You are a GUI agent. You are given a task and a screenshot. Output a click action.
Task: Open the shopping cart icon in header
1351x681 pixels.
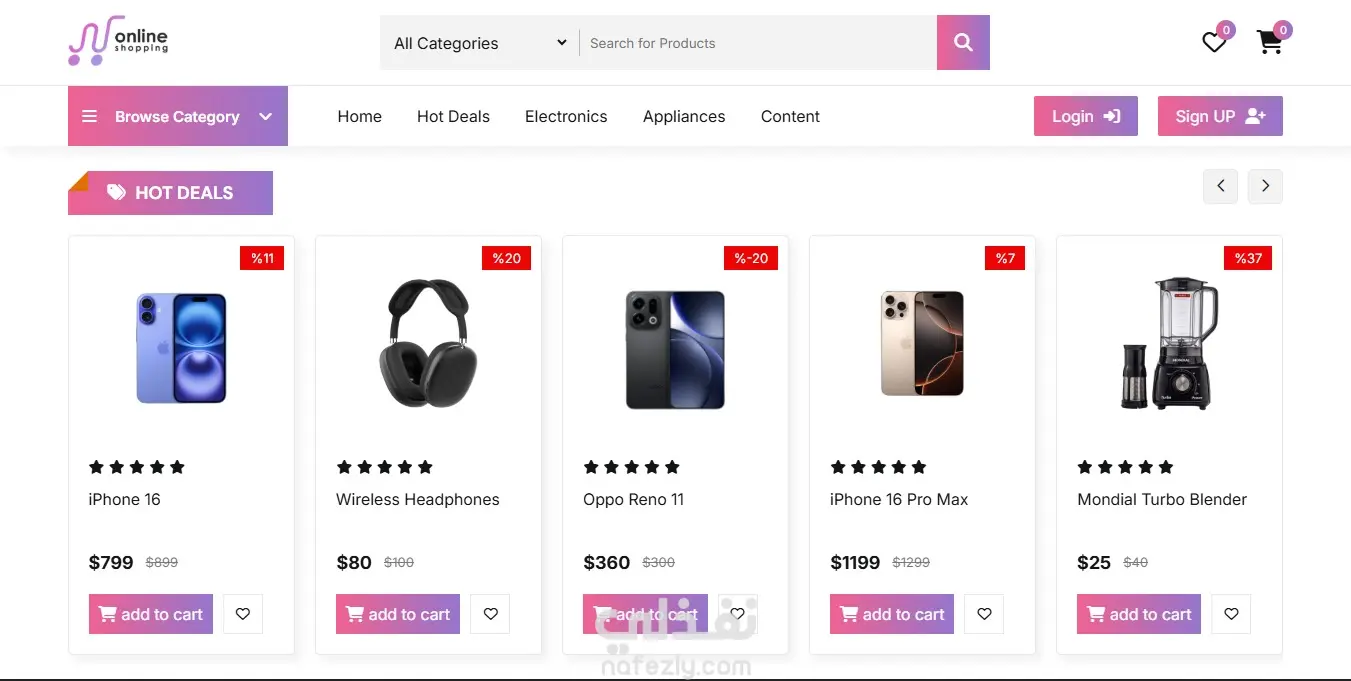(1269, 42)
